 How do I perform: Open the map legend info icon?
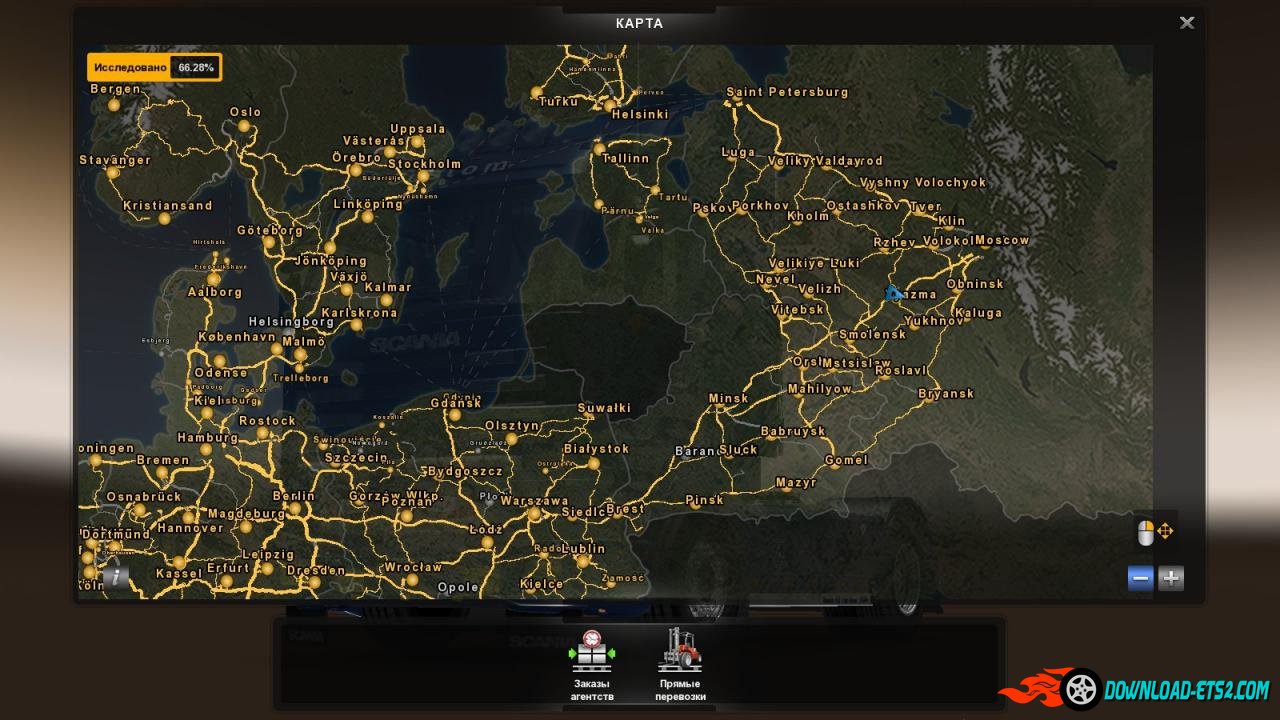[x=116, y=576]
